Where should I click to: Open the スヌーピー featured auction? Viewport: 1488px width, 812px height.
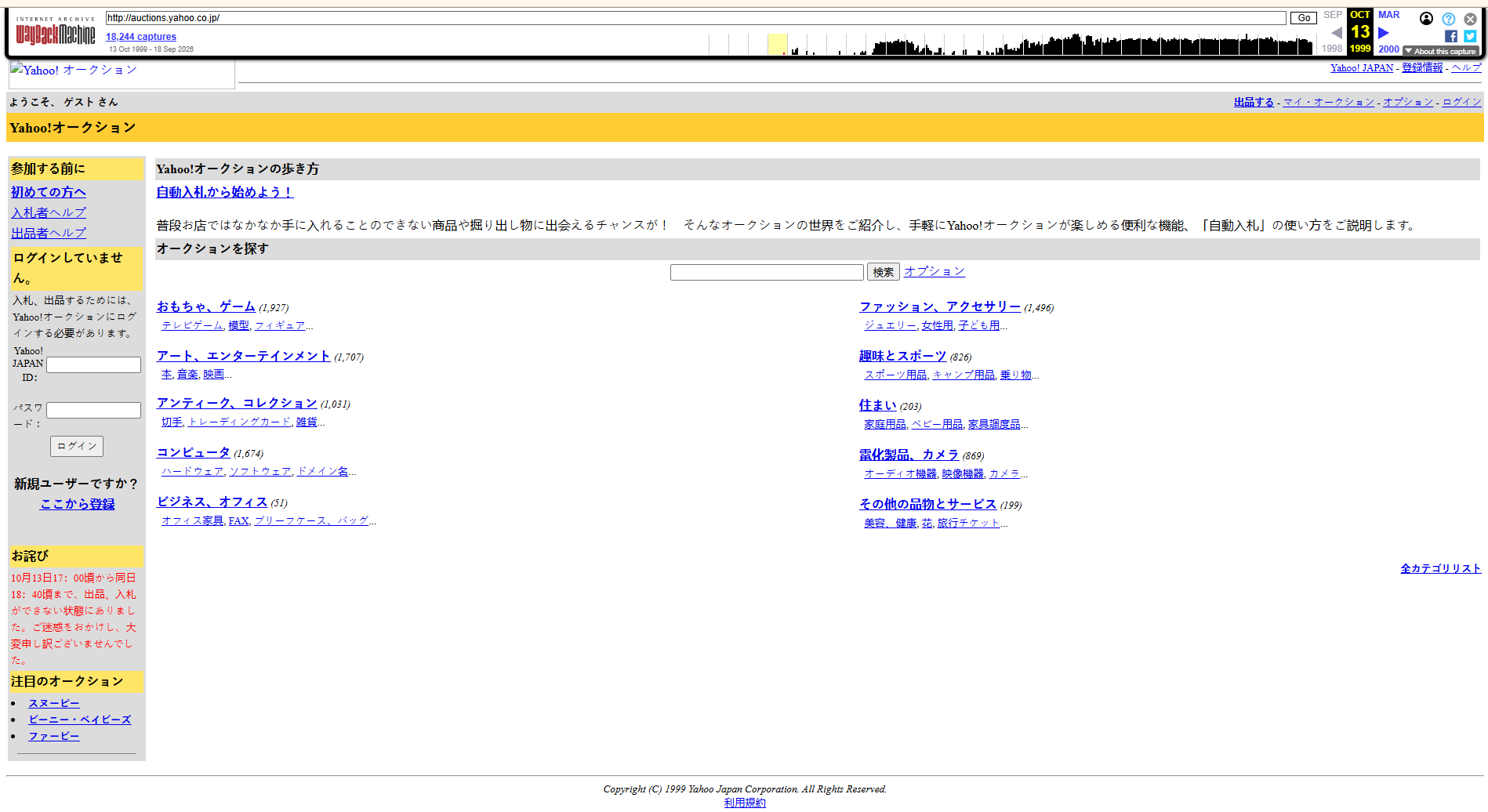[x=54, y=703]
